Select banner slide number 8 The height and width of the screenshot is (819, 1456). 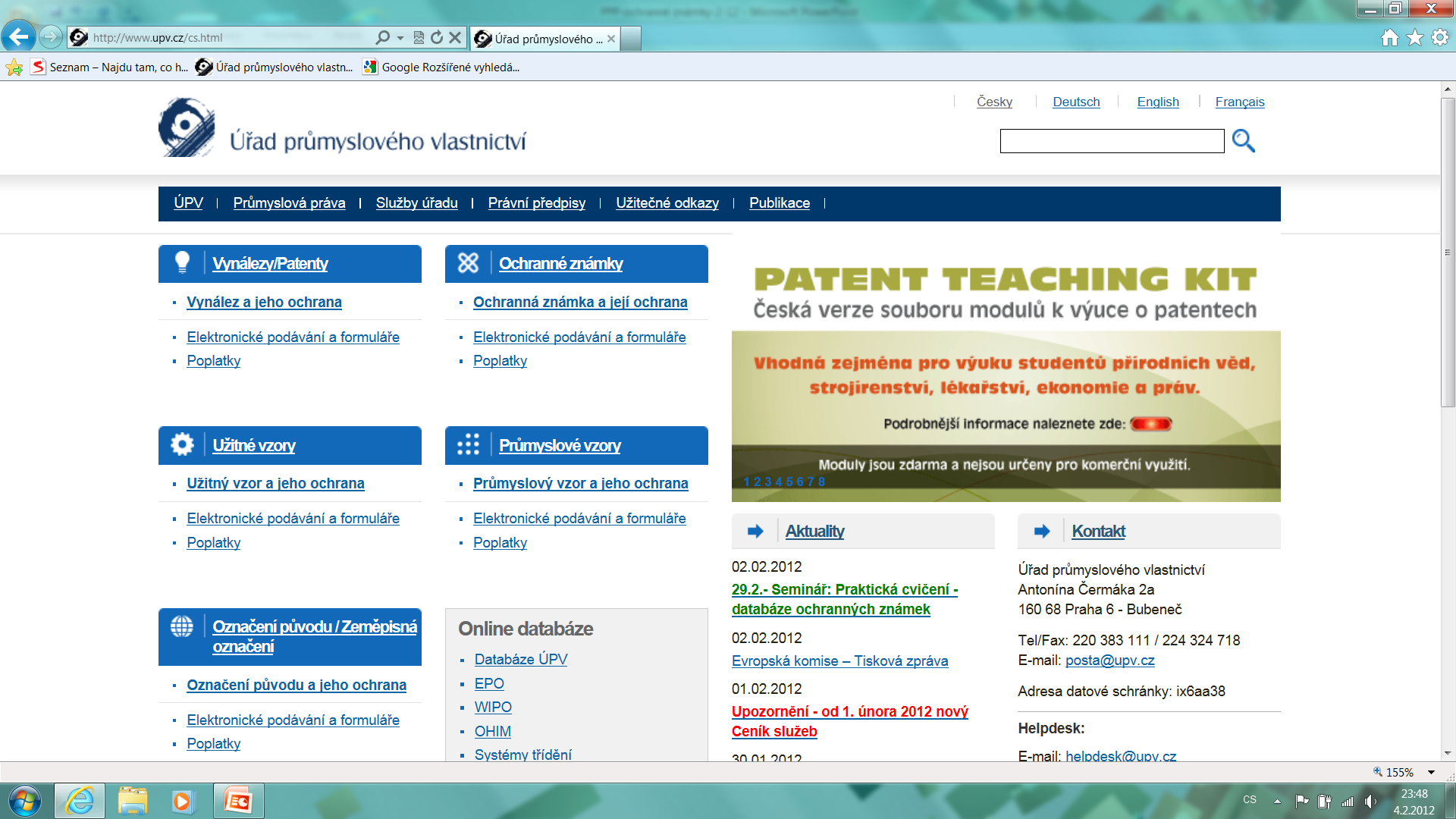(x=821, y=482)
